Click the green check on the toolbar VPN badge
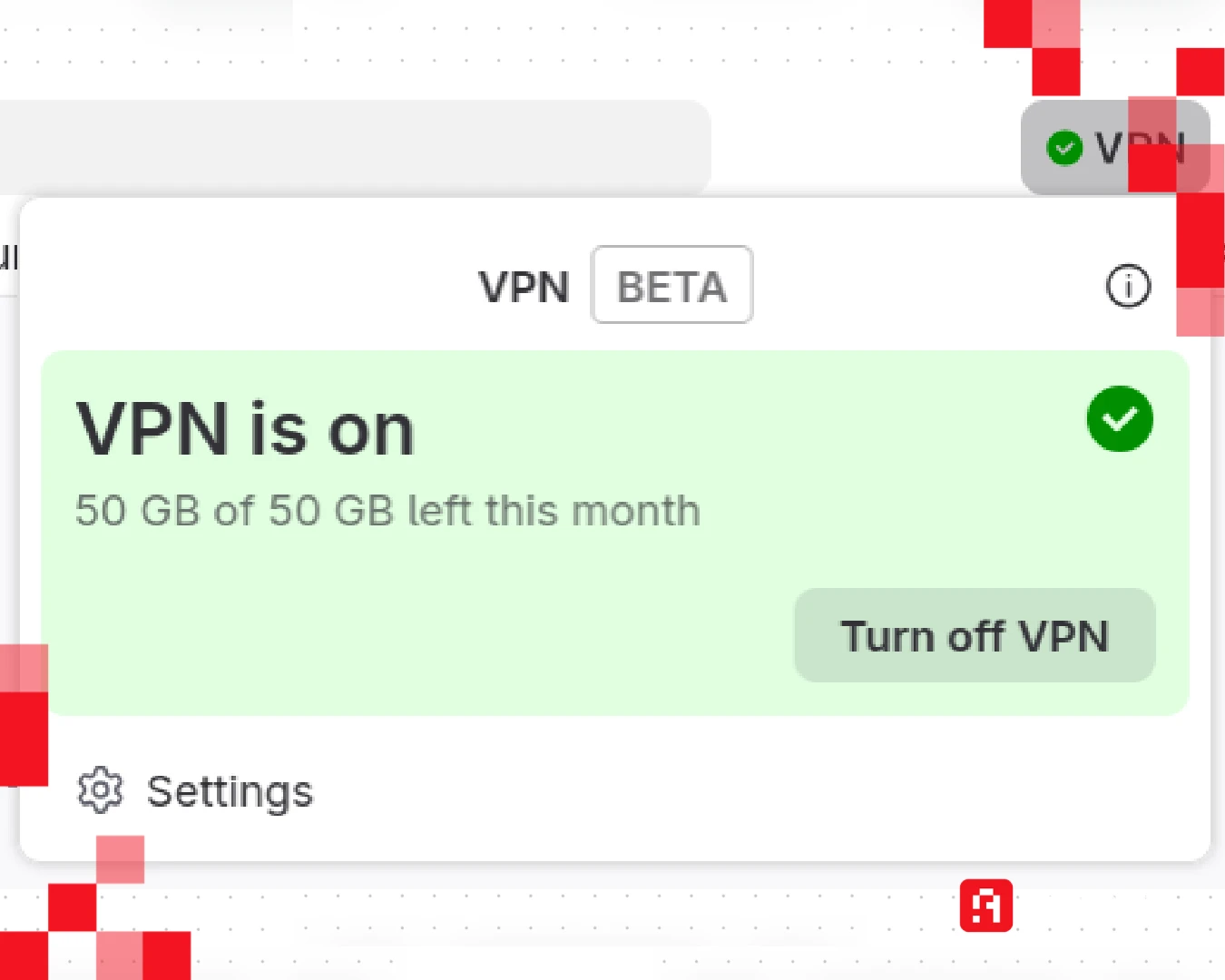The image size is (1225, 980). 1064,148
